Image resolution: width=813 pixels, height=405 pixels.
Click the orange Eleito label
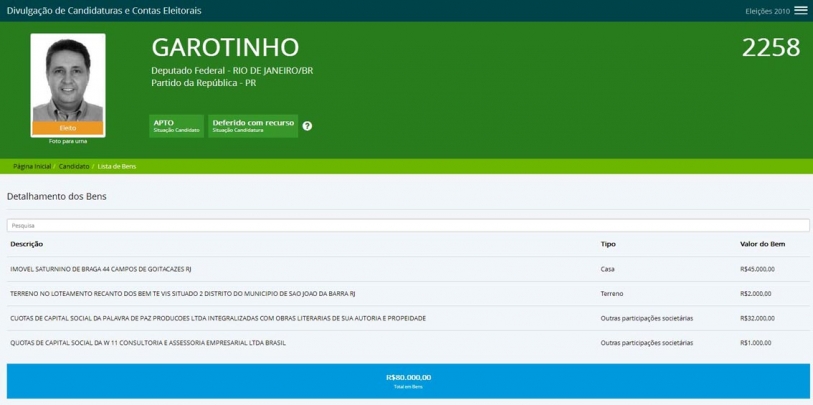click(67, 128)
